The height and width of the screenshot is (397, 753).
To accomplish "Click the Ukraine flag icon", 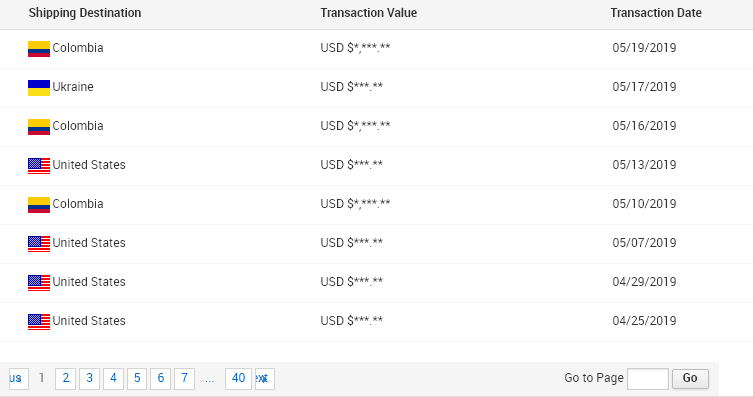I will point(39,88).
